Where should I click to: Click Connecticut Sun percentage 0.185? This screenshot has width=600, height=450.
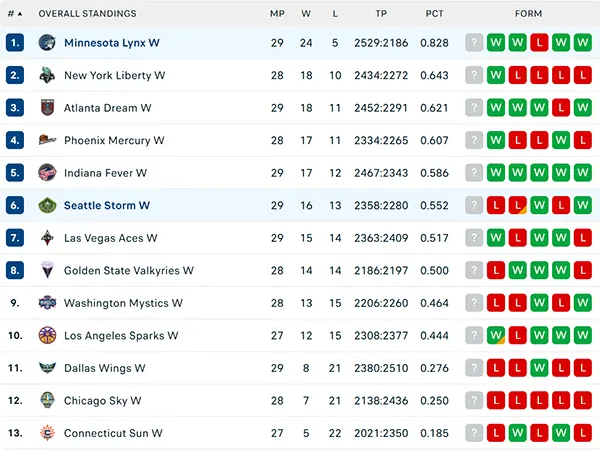[434, 433]
